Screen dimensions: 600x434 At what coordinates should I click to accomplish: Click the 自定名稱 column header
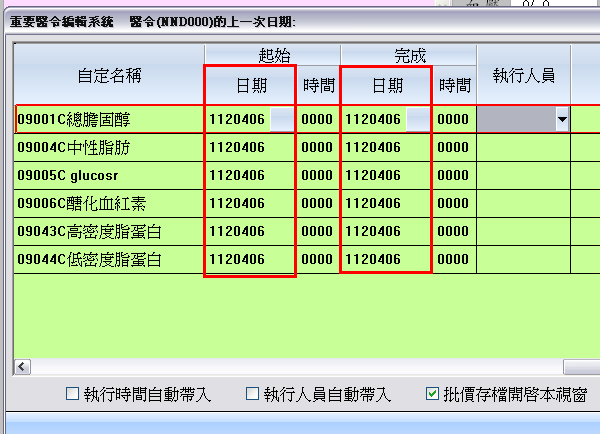(109, 74)
